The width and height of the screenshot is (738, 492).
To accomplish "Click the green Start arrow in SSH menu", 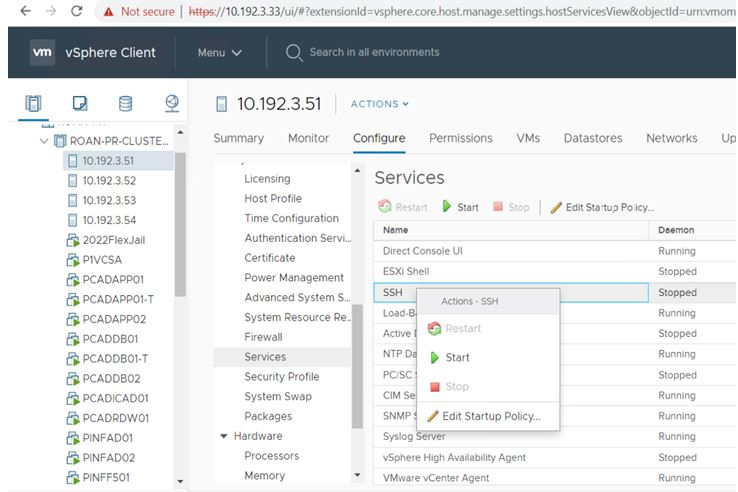I will point(434,357).
